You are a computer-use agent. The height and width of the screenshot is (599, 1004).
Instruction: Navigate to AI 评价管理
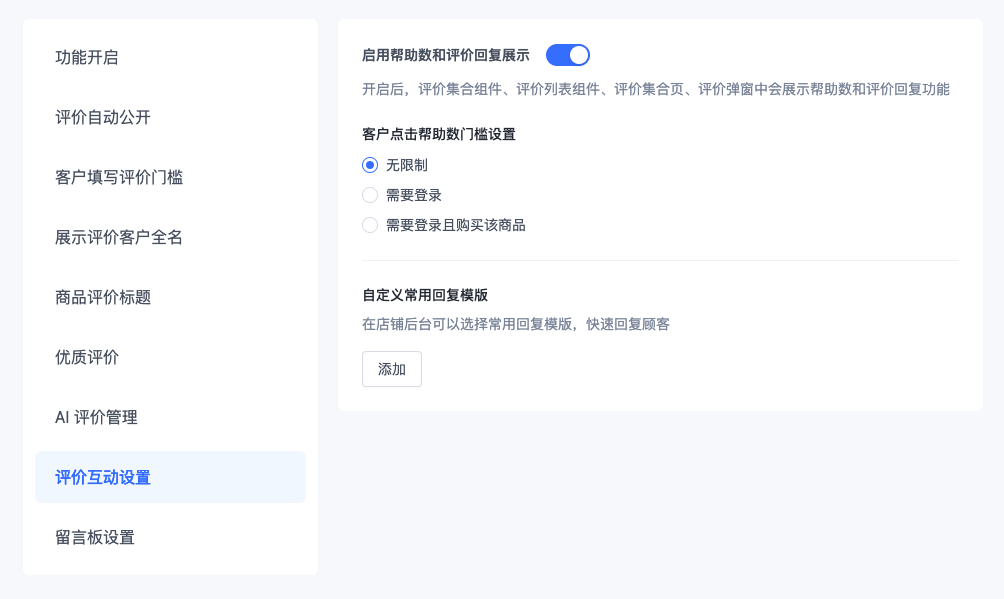coord(170,418)
